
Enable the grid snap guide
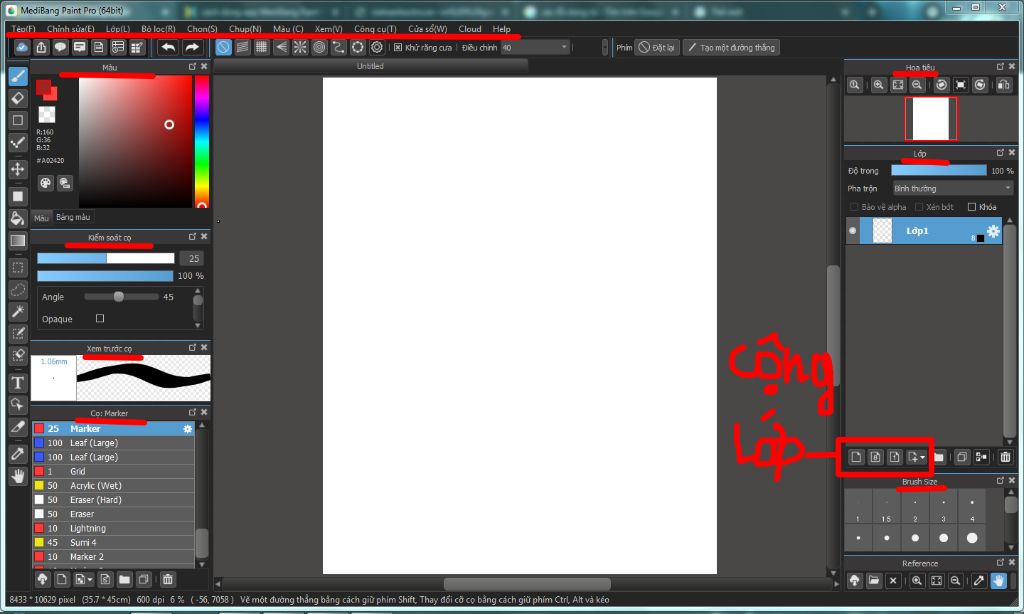(x=261, y=47)
